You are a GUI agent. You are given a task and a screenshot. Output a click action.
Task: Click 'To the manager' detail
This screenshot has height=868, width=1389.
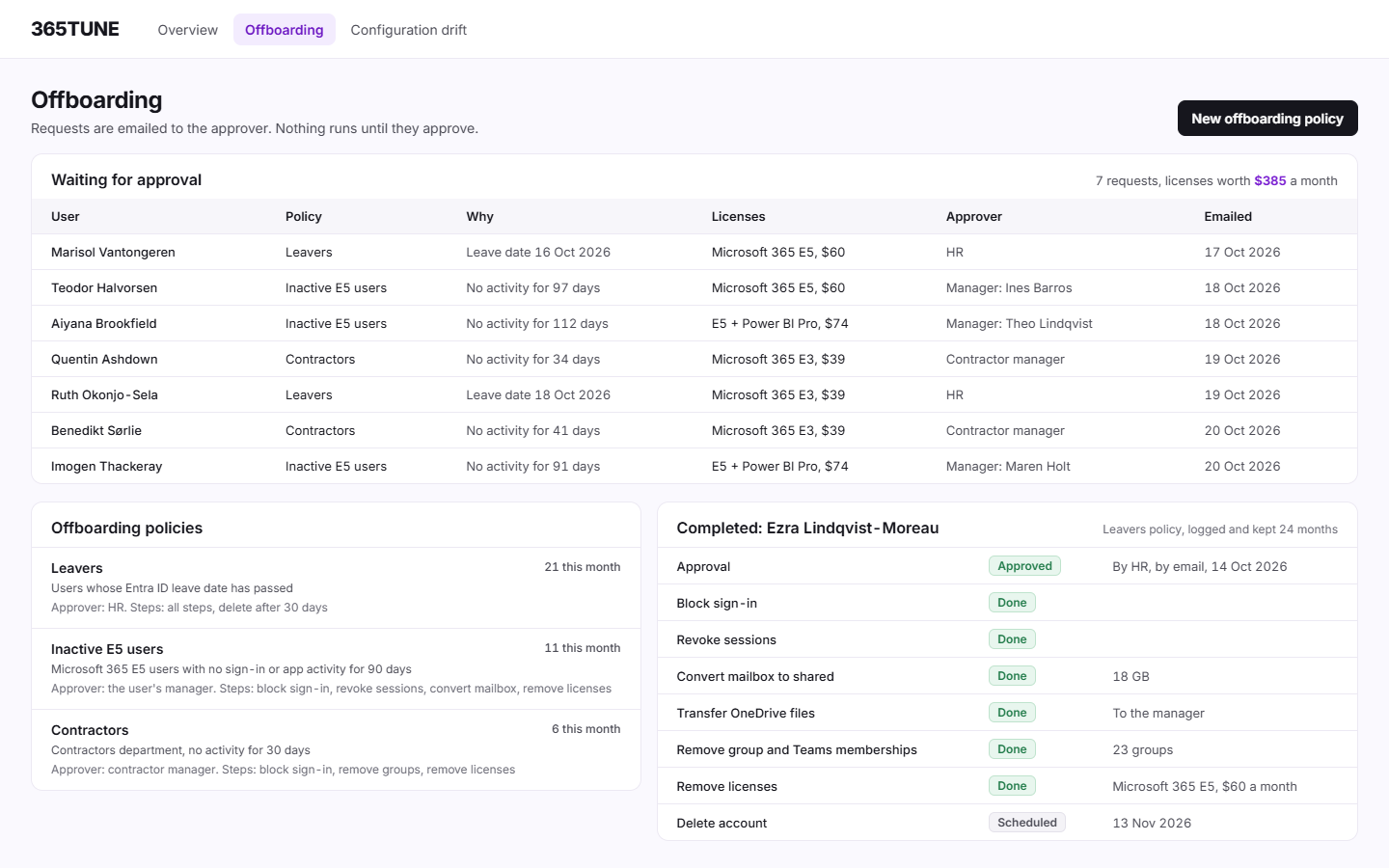point(1158,713)
